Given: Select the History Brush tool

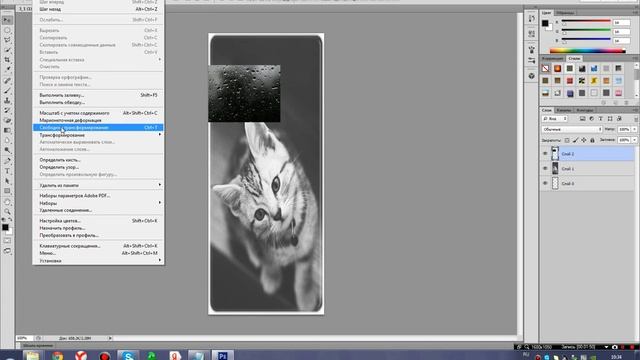Looking at the screenshot, I should (x=7, y=111).
